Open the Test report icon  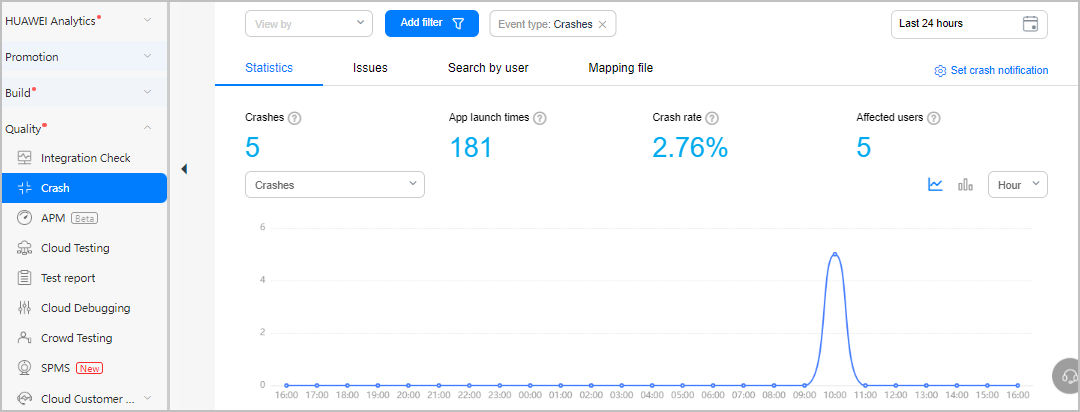[25, 278]
